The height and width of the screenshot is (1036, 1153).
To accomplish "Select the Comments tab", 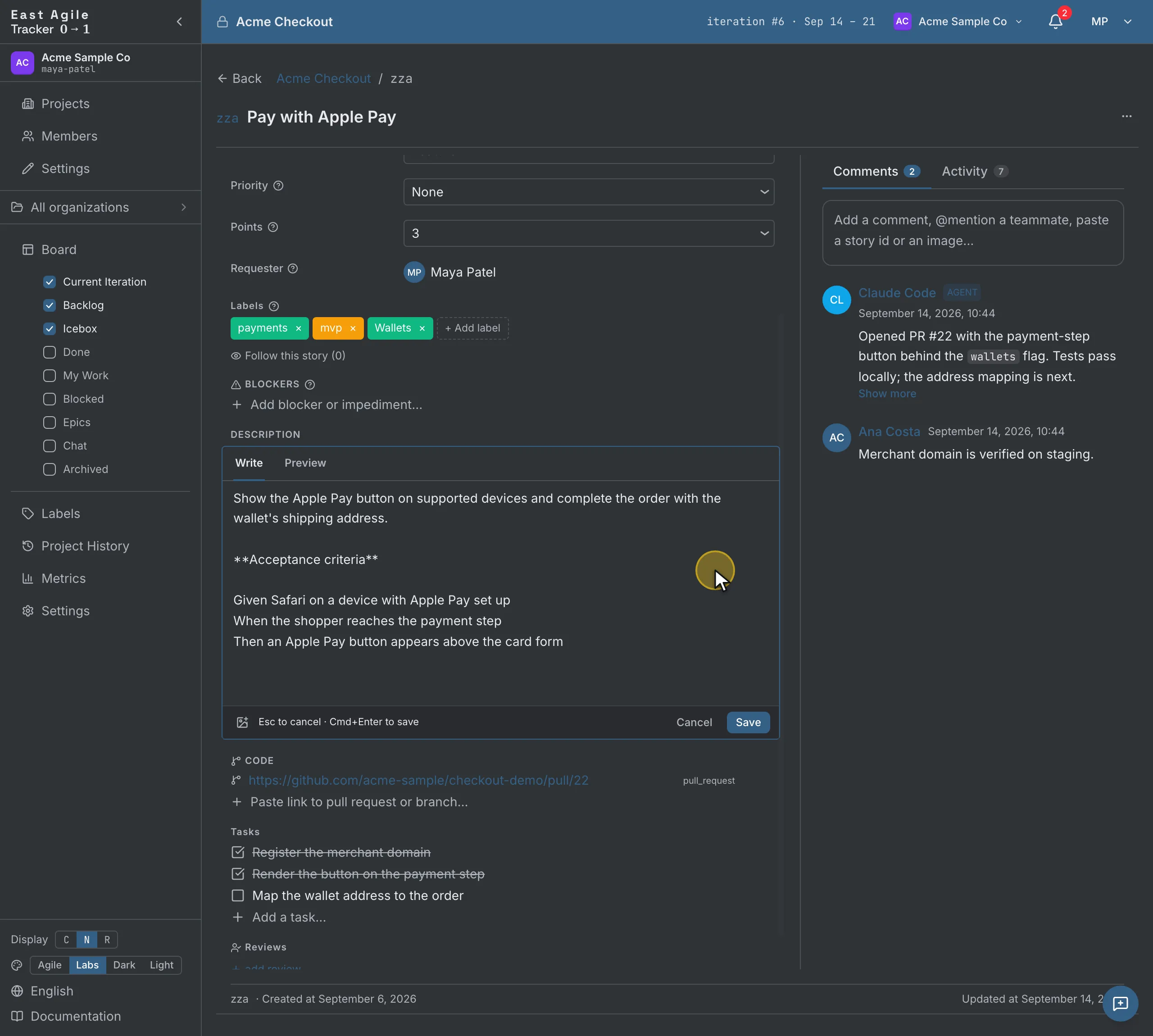I will pos(876,171).
